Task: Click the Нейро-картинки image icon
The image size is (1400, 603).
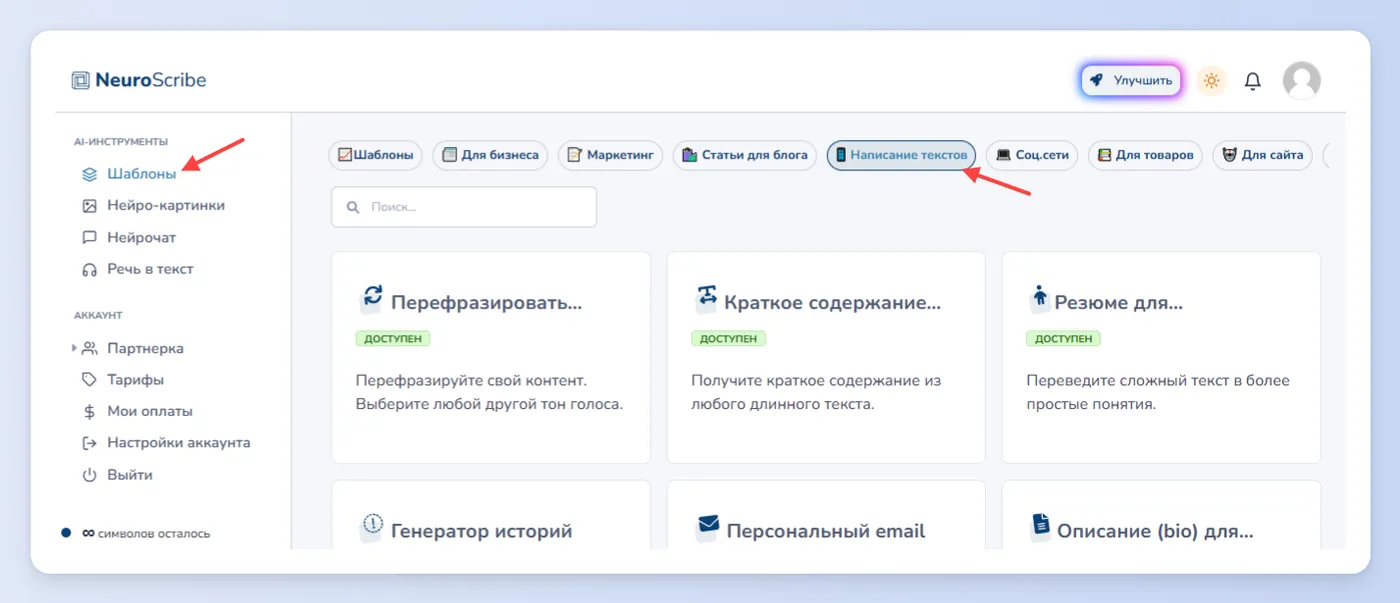Action: pos(89,206)
